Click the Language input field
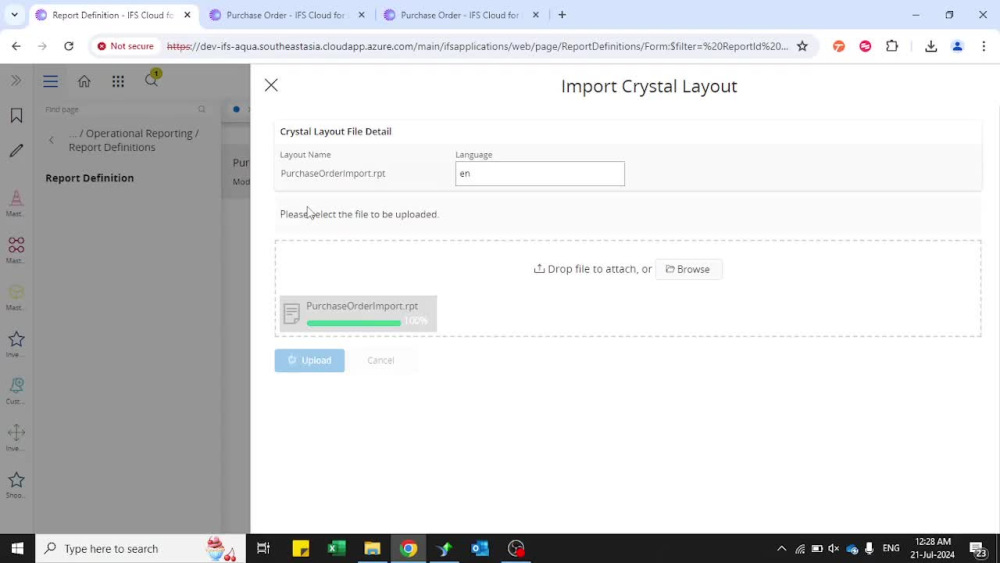 click(x=540, y=173)
